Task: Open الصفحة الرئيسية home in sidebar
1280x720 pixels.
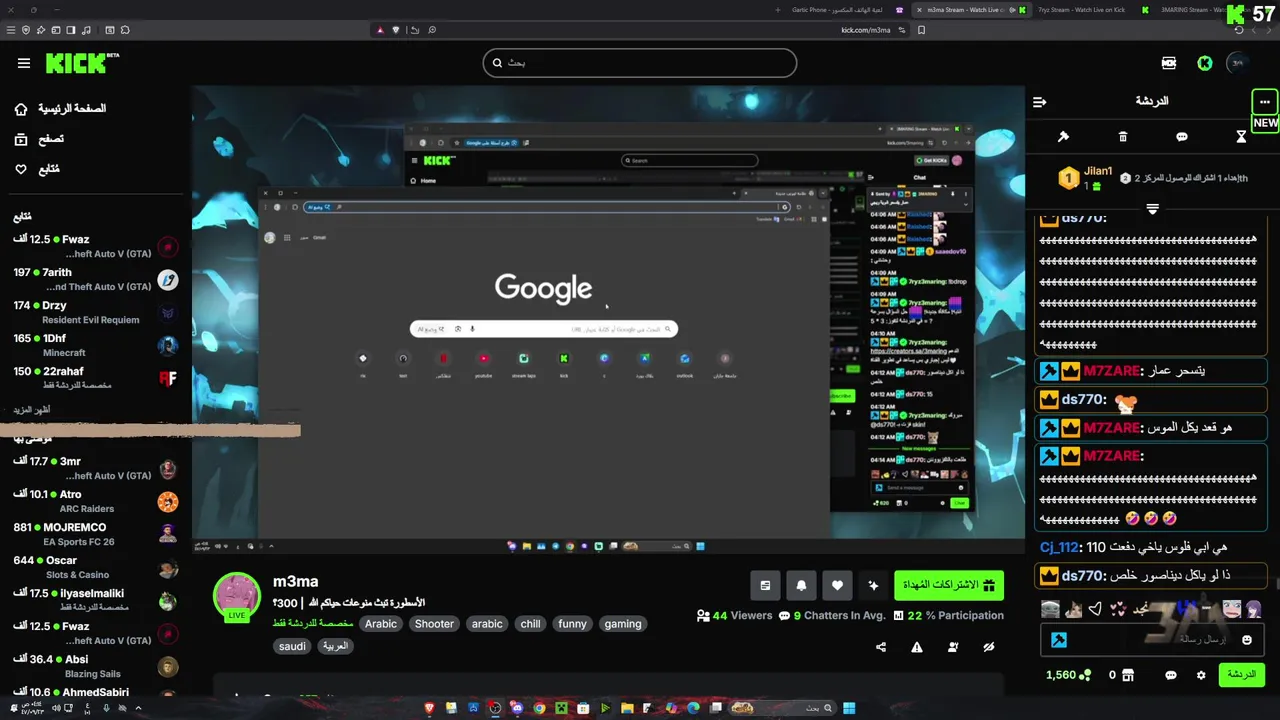Action: (60, 108)
